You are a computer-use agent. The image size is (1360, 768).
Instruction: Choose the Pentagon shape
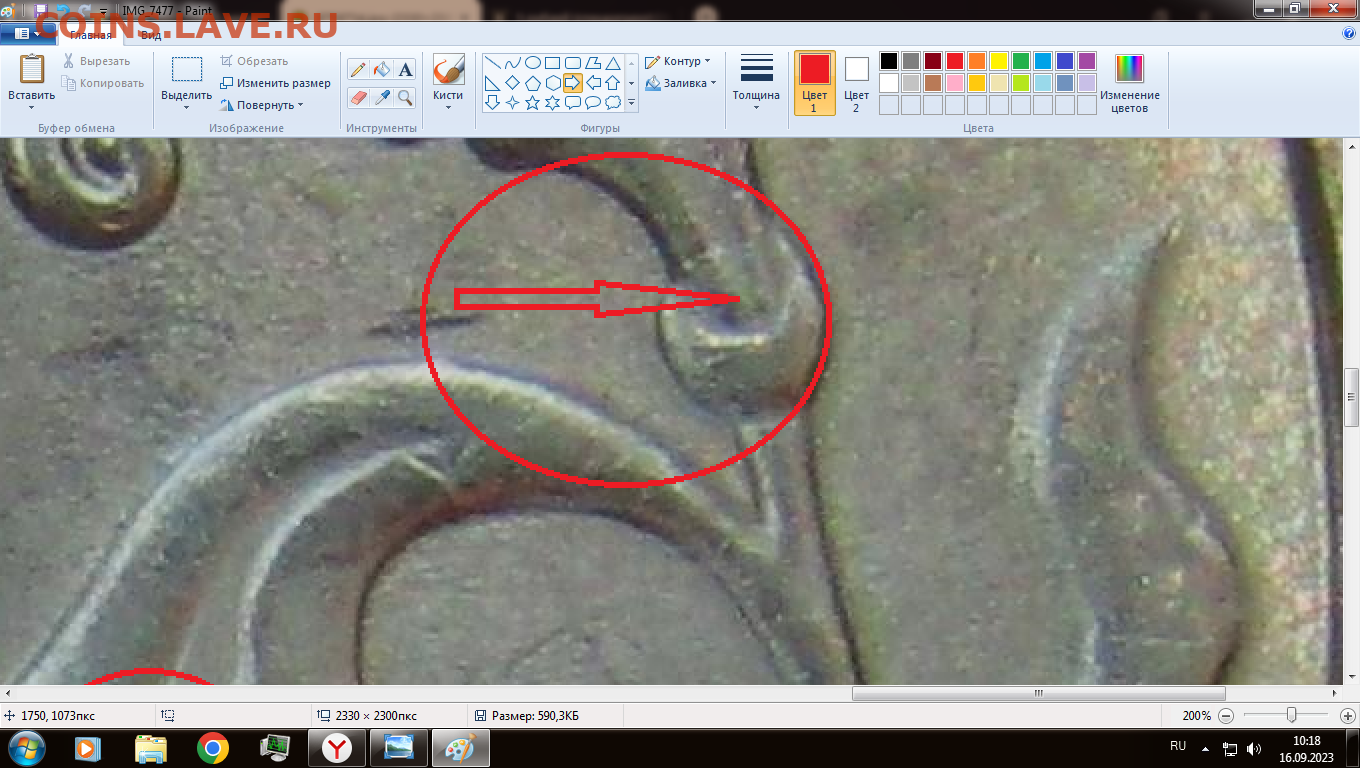533,83
